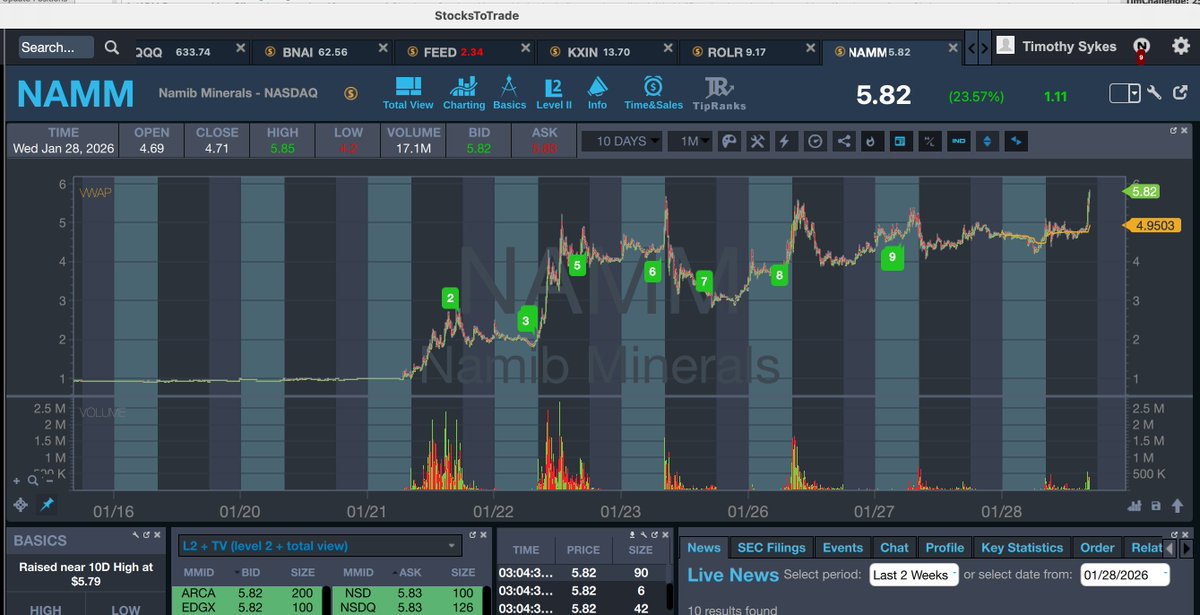The image size is (1200, 615).
Task: Open the 10 DAYS timeframe dropdown
Action: click(621, 141)
